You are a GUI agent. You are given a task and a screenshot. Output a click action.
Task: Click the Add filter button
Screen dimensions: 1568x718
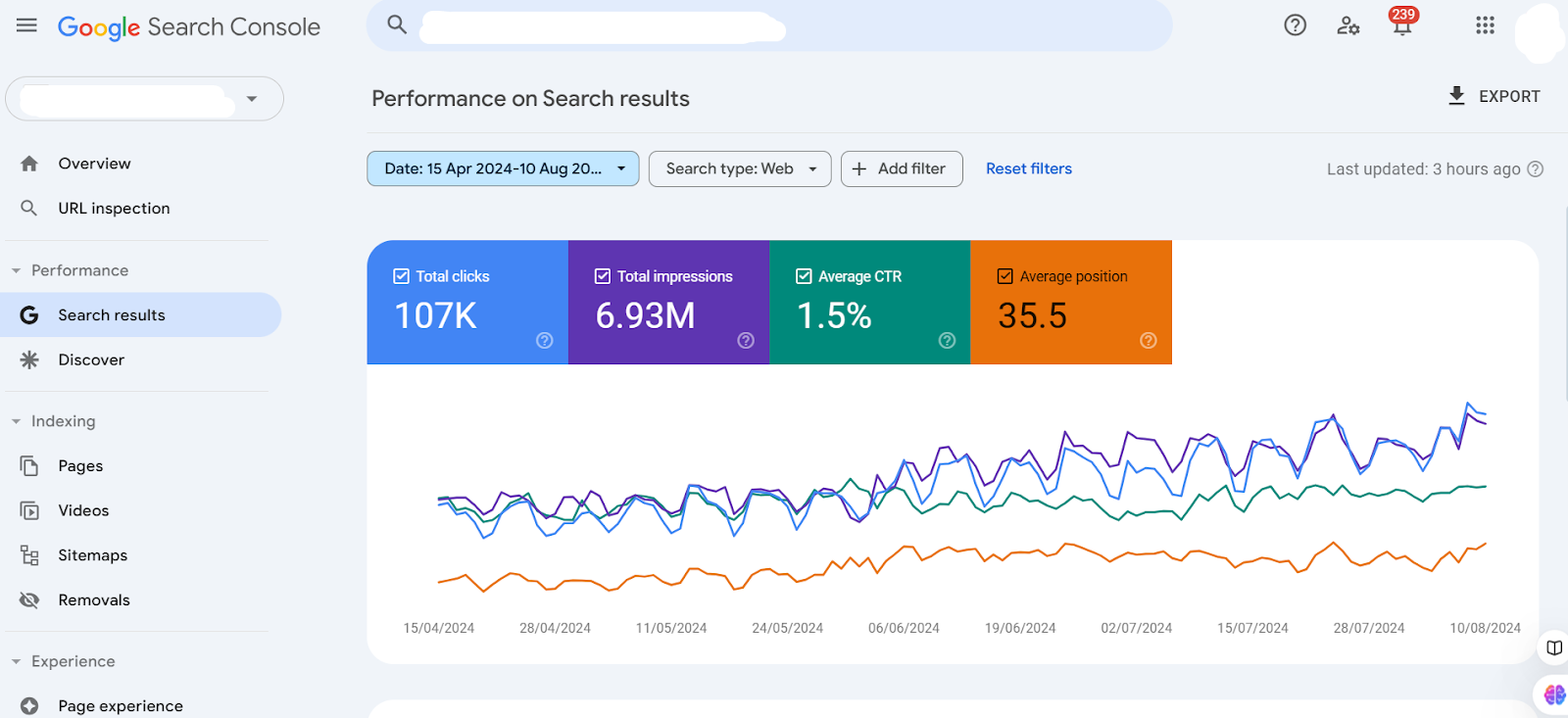[902, 168]
